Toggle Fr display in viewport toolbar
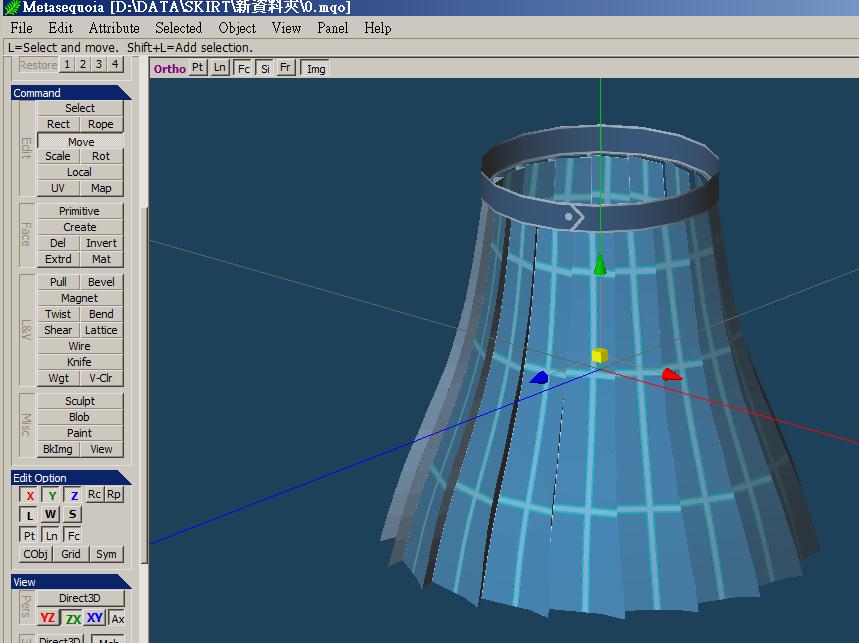Image resolution: width=859 pixels, height=643 pixels. click(285, 68)
